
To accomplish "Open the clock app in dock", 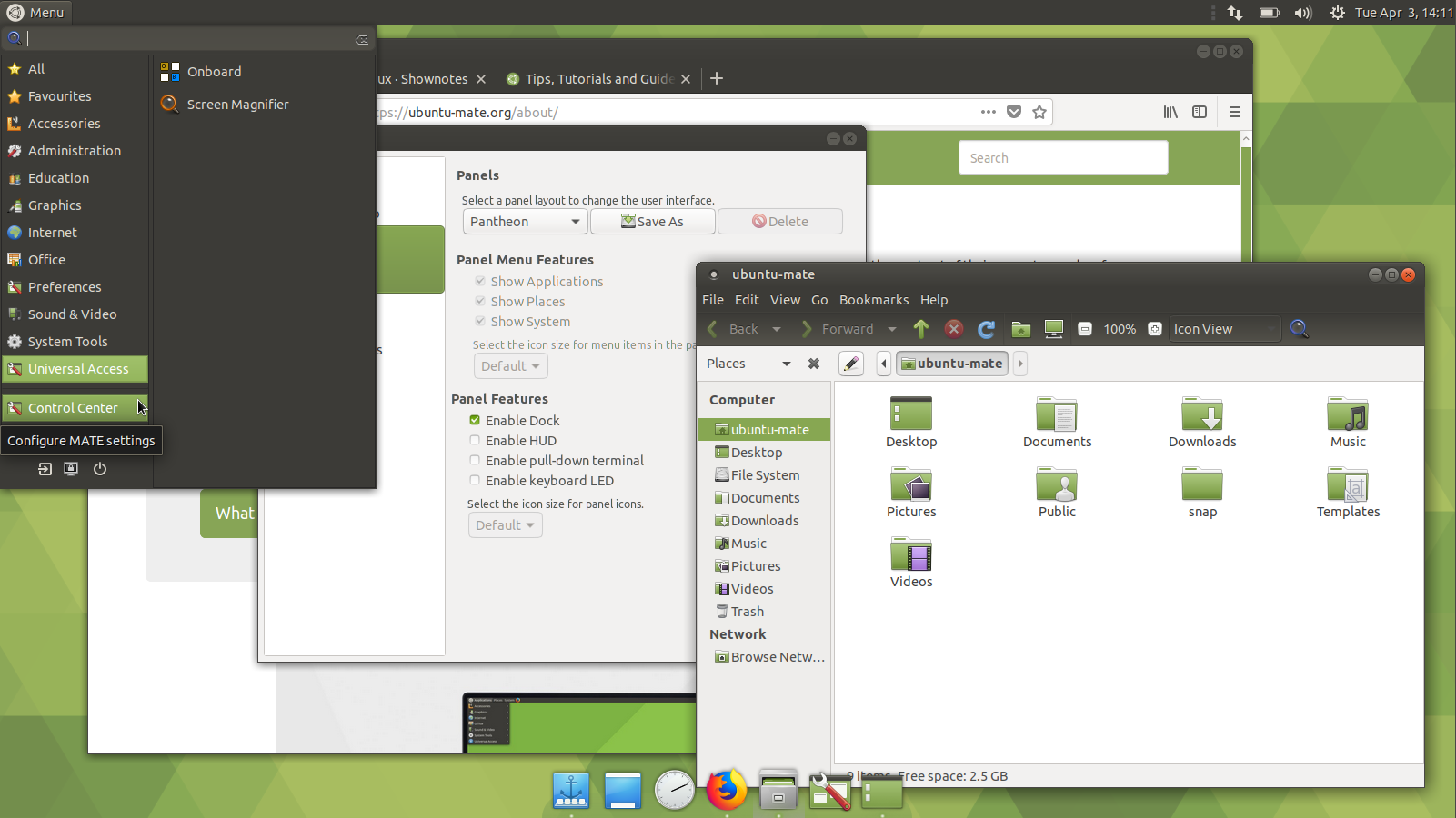I will pos(675,790).
